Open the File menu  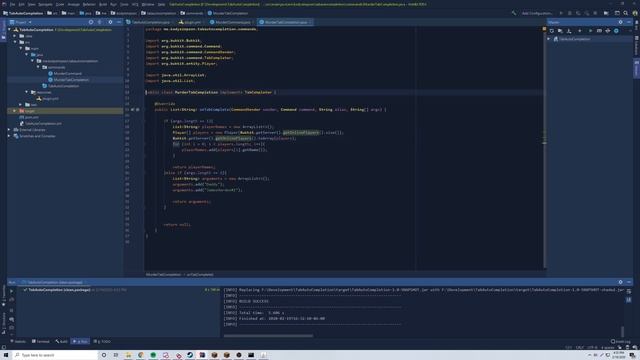pos(12,4)
